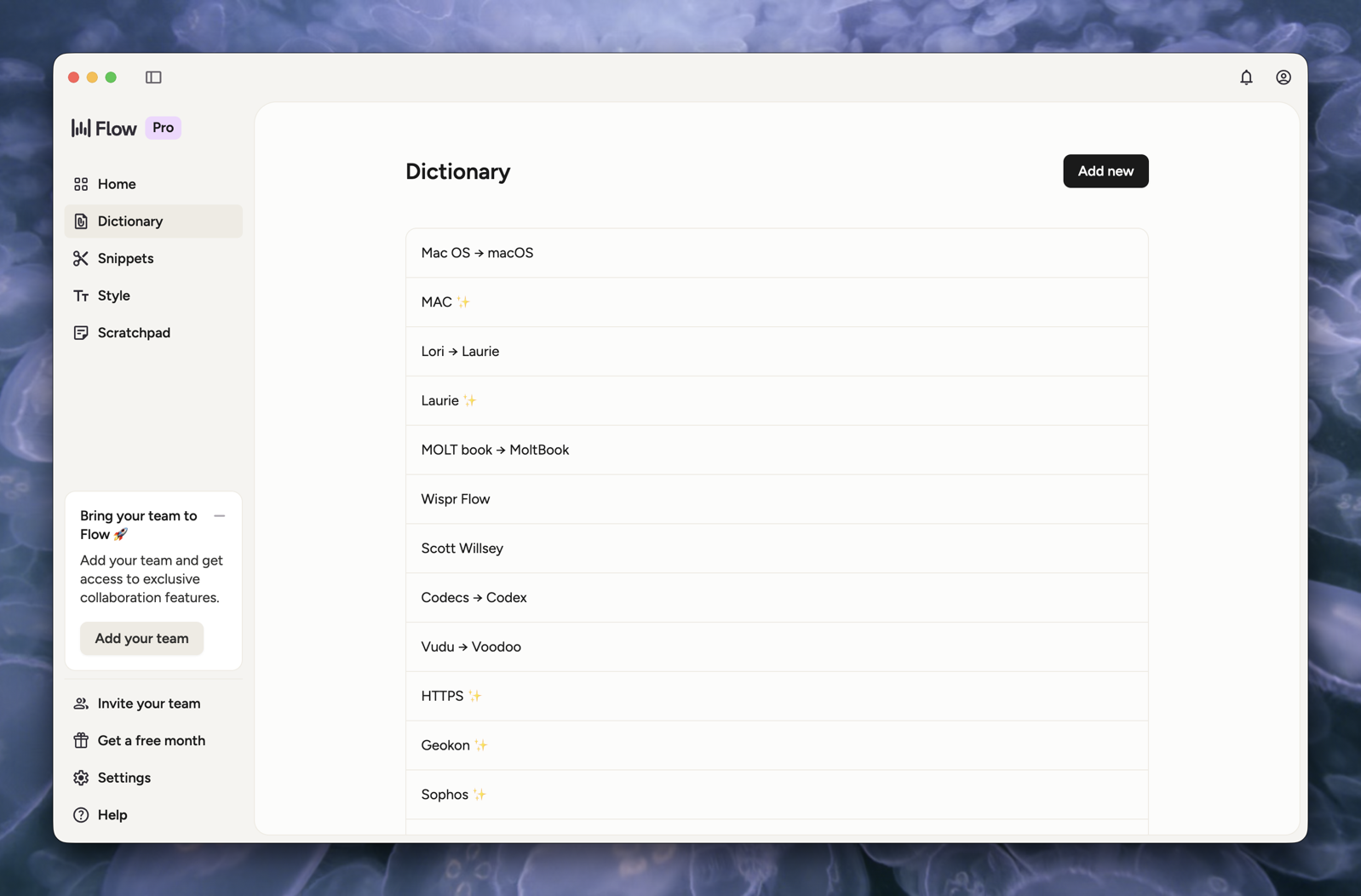1361x896 pixels.
Task: Select the Scott Willsey entry
Action: (x=777, y=549)
